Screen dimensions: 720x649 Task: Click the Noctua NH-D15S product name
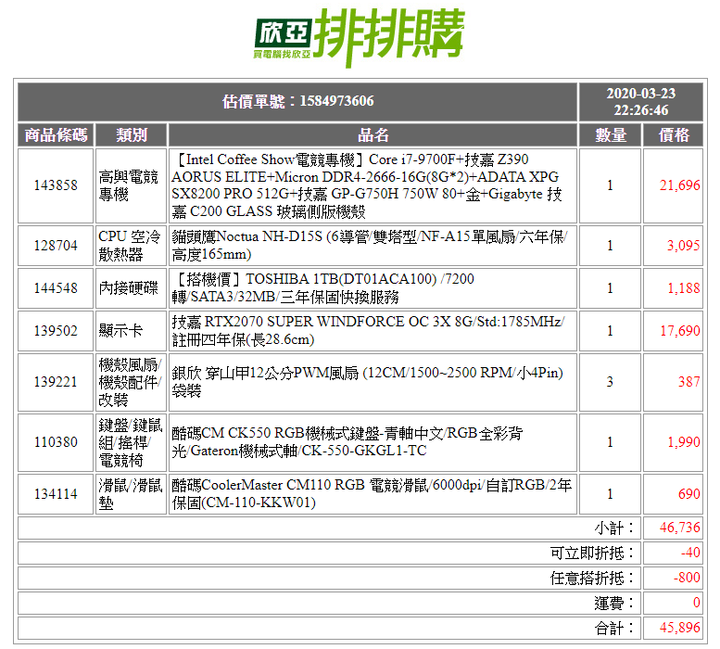(372, 245)
